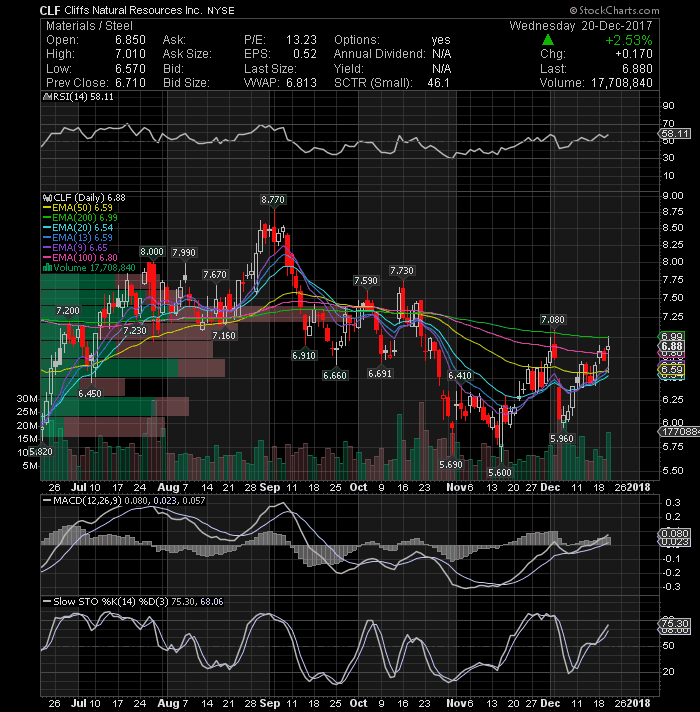
Task: Click the MACD(12,26,9) panel label
Action: pyautogui.click(x=124, y=501)
